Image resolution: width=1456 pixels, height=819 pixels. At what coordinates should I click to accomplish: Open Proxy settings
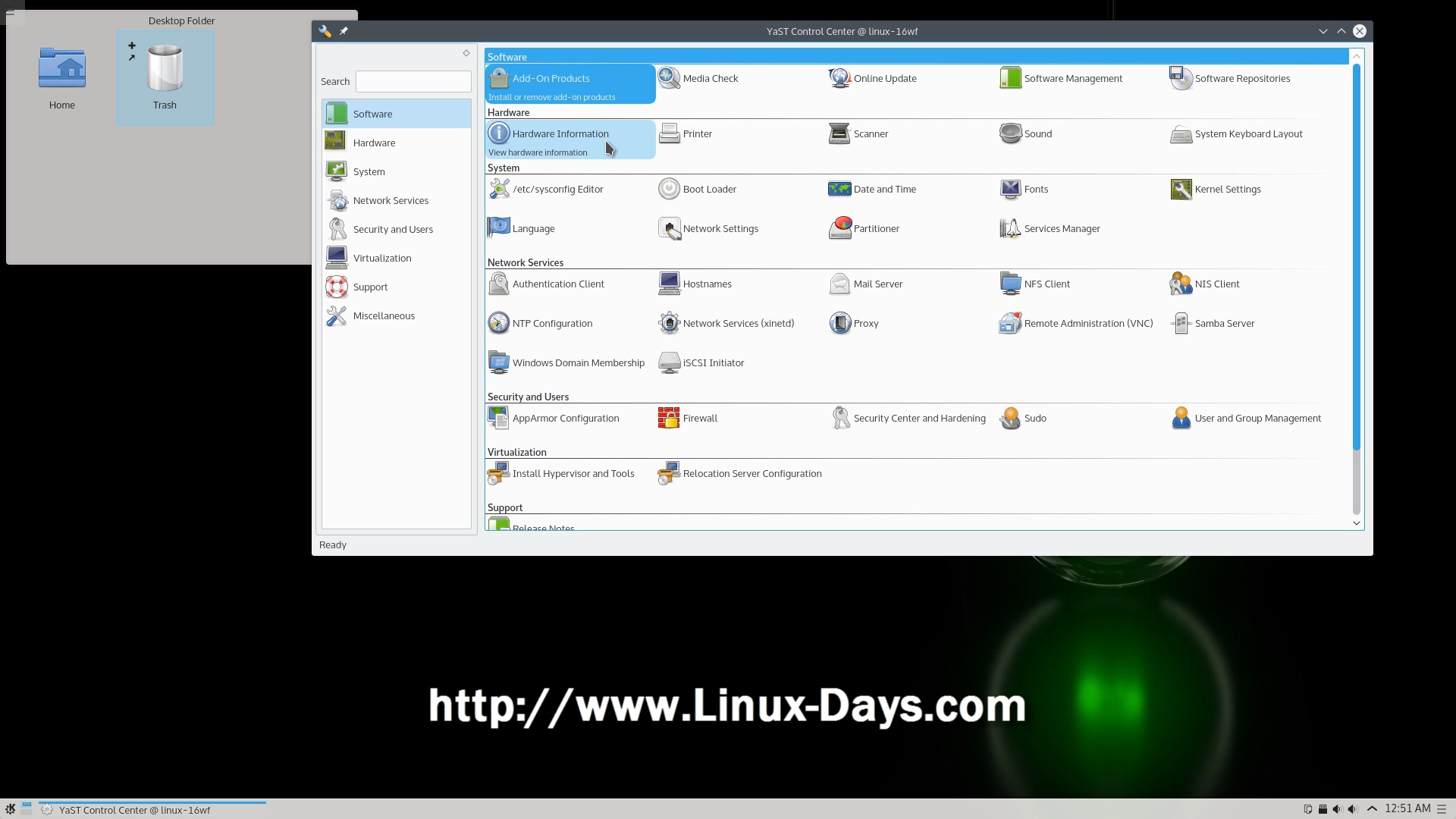pyautogui.click(x=854, y=323)
